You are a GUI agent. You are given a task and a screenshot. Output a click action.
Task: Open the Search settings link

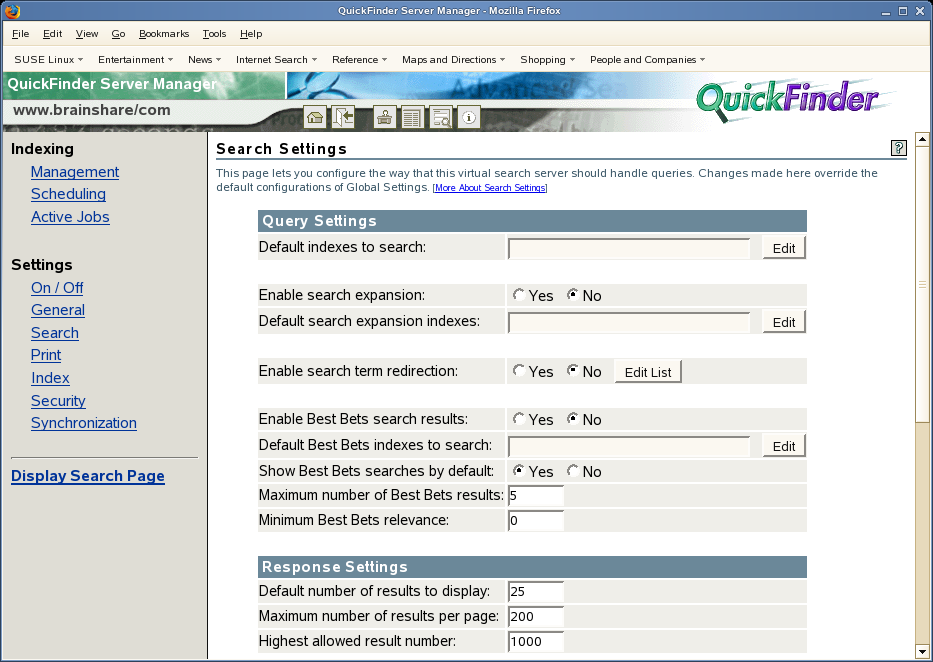coord(55,333)
